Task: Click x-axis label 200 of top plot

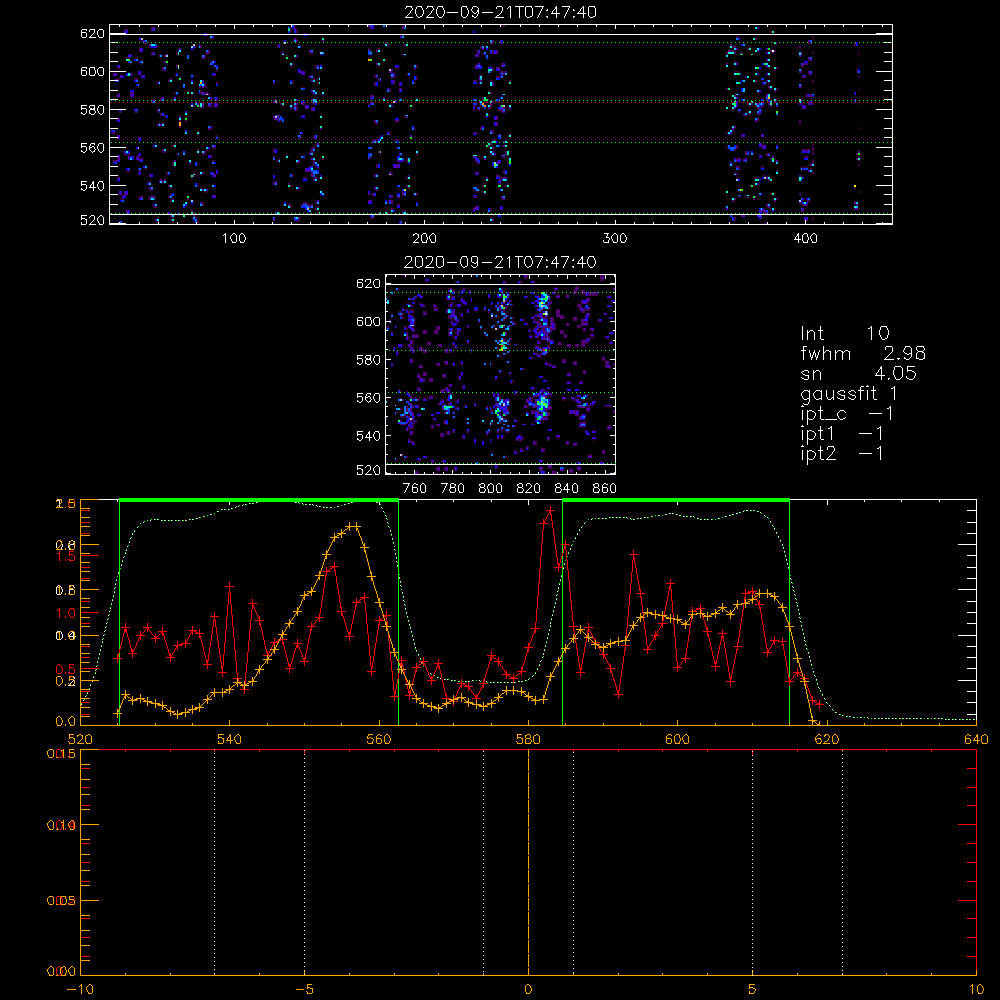Action: (424, 239)
